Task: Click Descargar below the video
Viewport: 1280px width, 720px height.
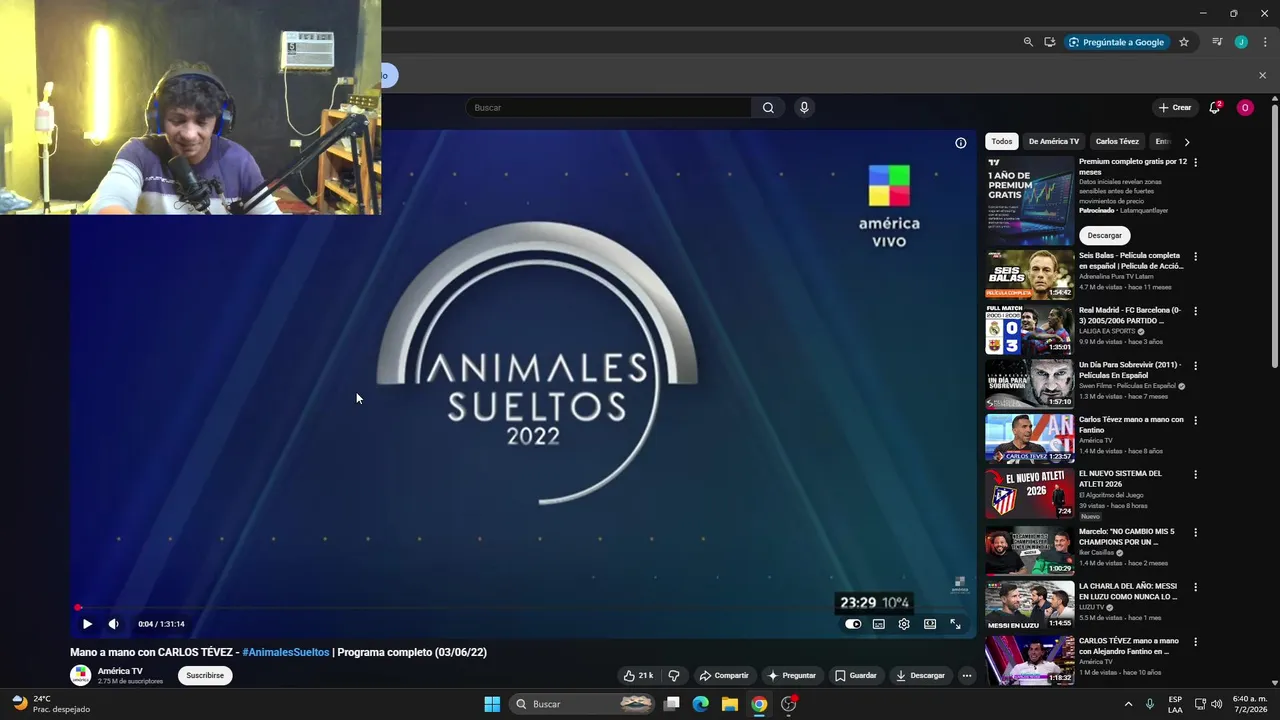Action: [920, 675]
